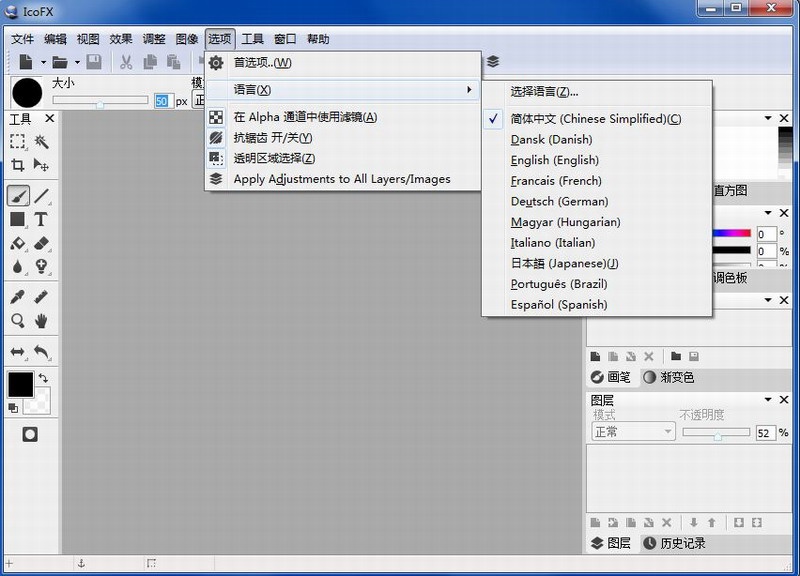Choose 日本語 (Japanese) language
Screen dimensions: 800x576
pyautogui.click(x=596, y=263)
